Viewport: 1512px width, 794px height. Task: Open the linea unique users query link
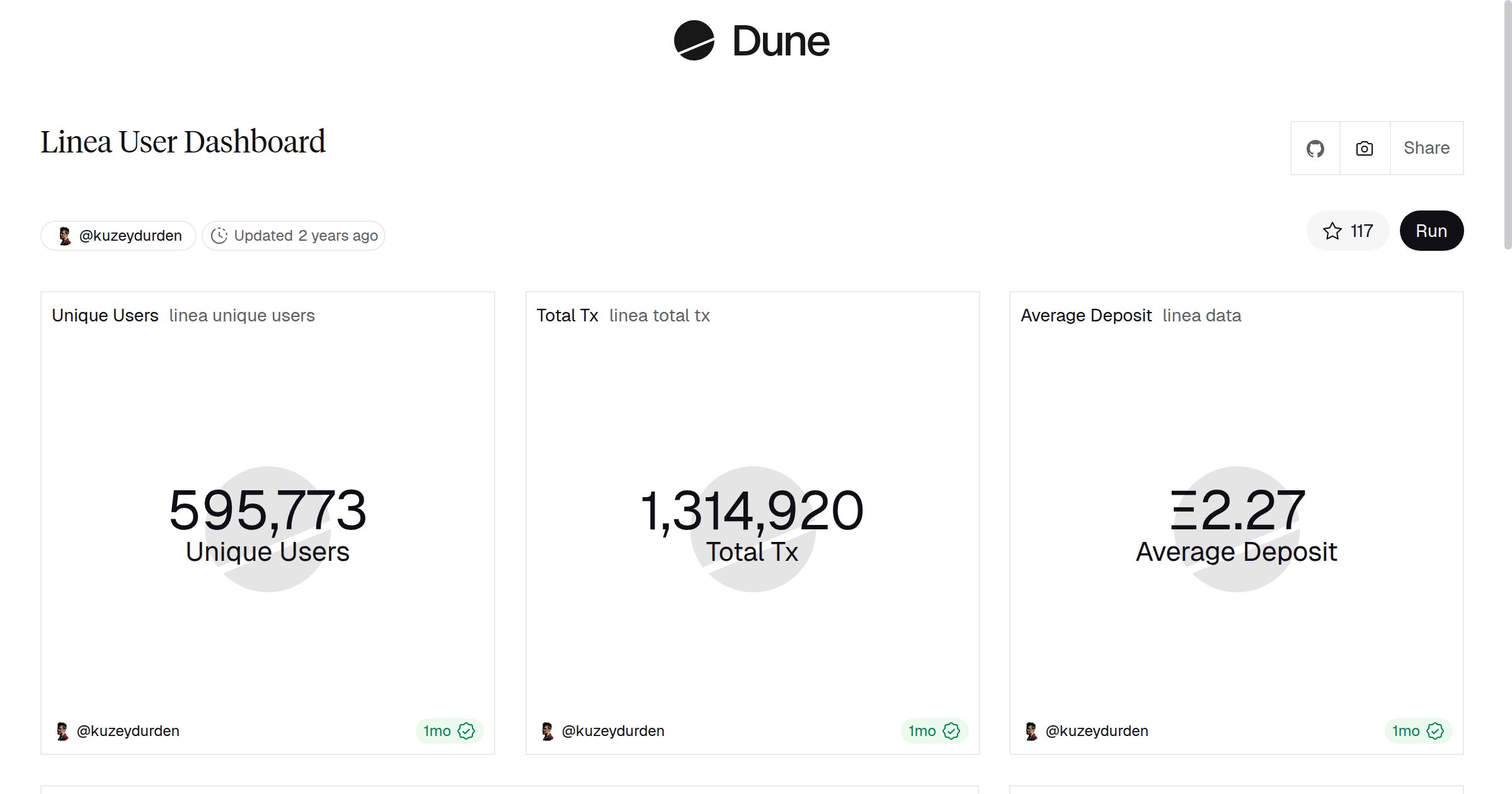(x=242, y=316)
